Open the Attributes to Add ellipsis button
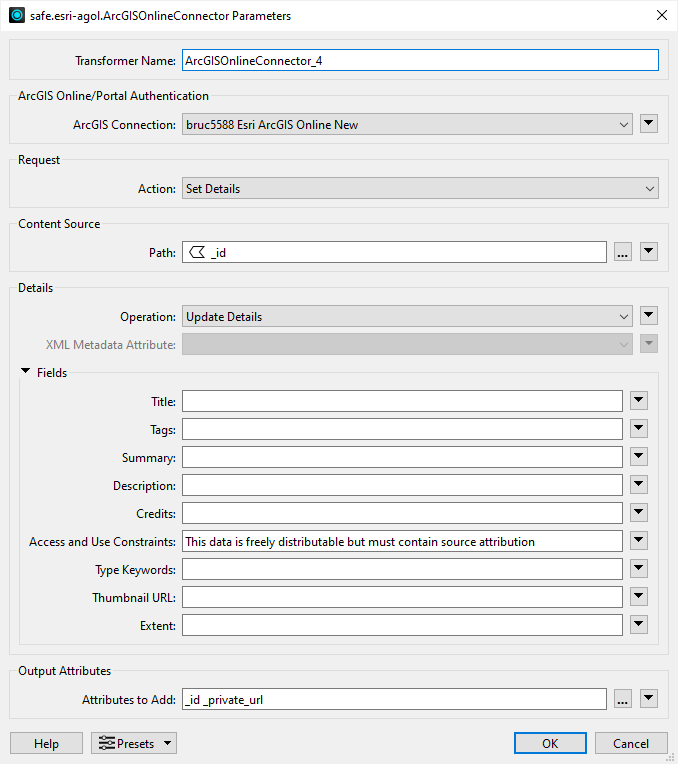Image resolution: width=678 pixels, height=764 pixels. tap(622, 700)
